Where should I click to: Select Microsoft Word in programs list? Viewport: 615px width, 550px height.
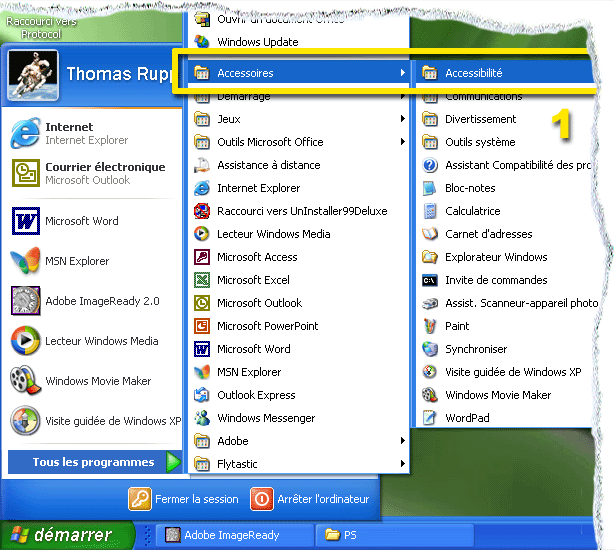[x=299, y=349]
